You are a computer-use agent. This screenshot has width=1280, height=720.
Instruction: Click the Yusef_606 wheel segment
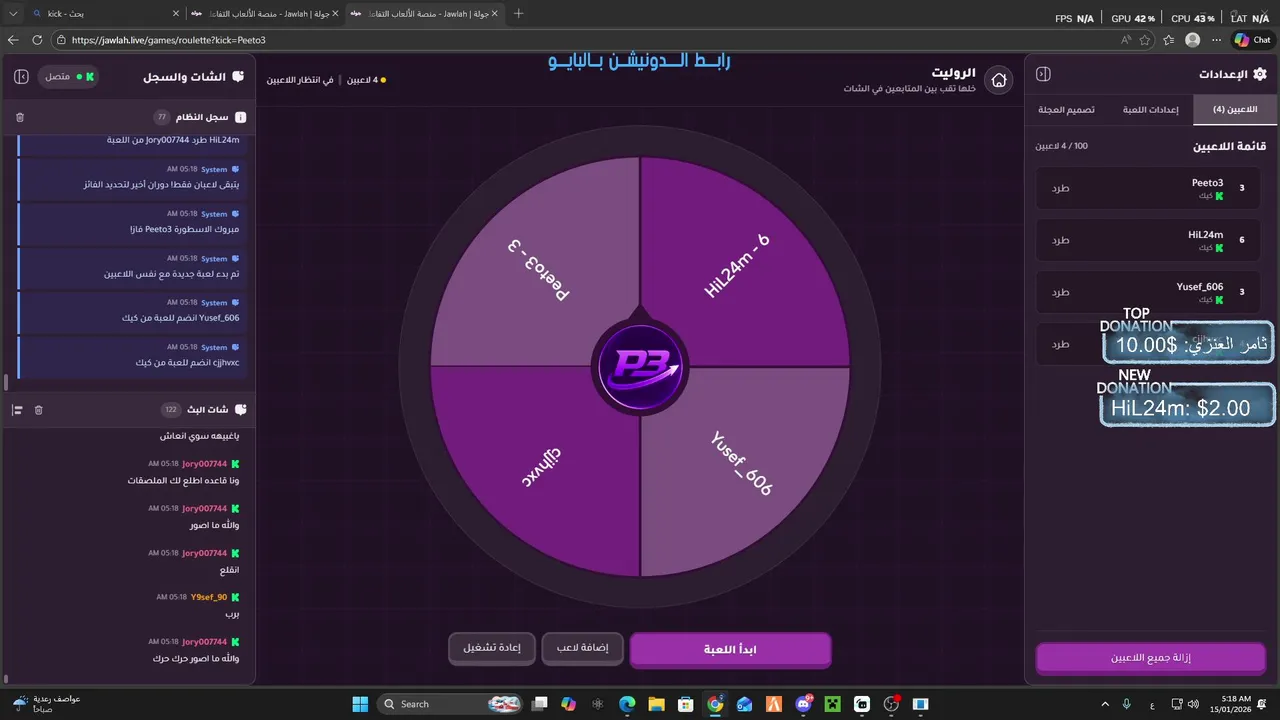tap(742, 464)
